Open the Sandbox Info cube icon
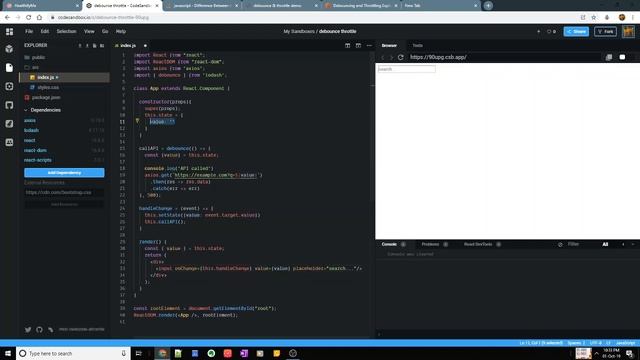The width and height of the screenshot is (640, 360). click(x=9, y=49)
